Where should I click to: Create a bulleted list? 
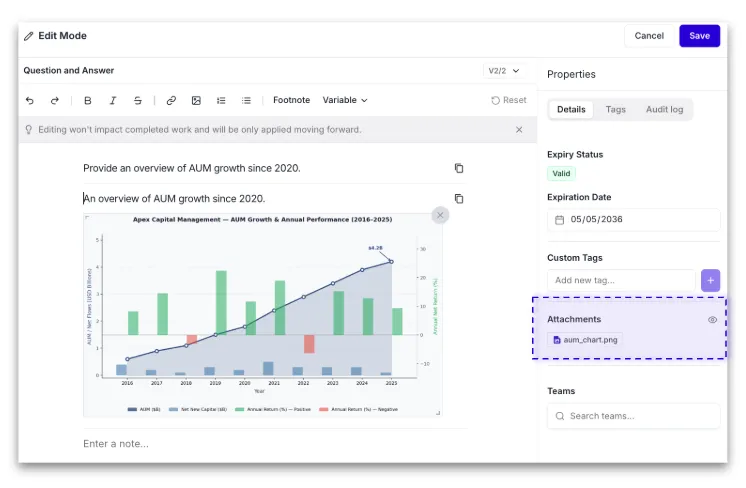pos(246,100)
